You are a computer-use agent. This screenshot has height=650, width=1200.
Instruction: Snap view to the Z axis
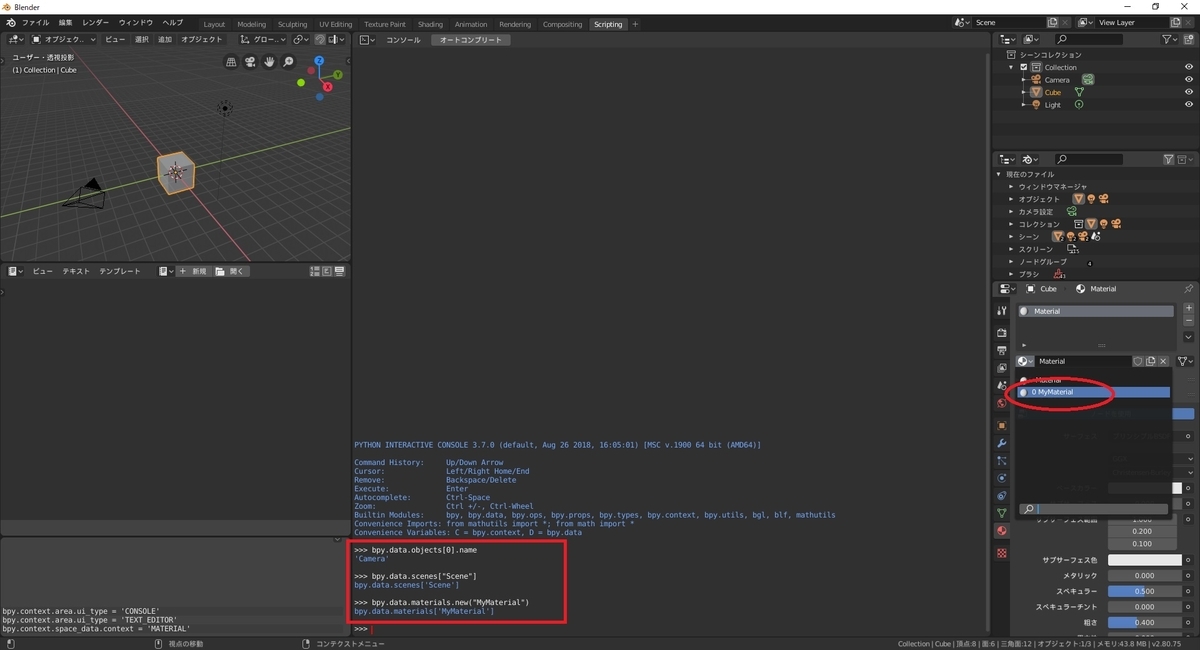319,61
